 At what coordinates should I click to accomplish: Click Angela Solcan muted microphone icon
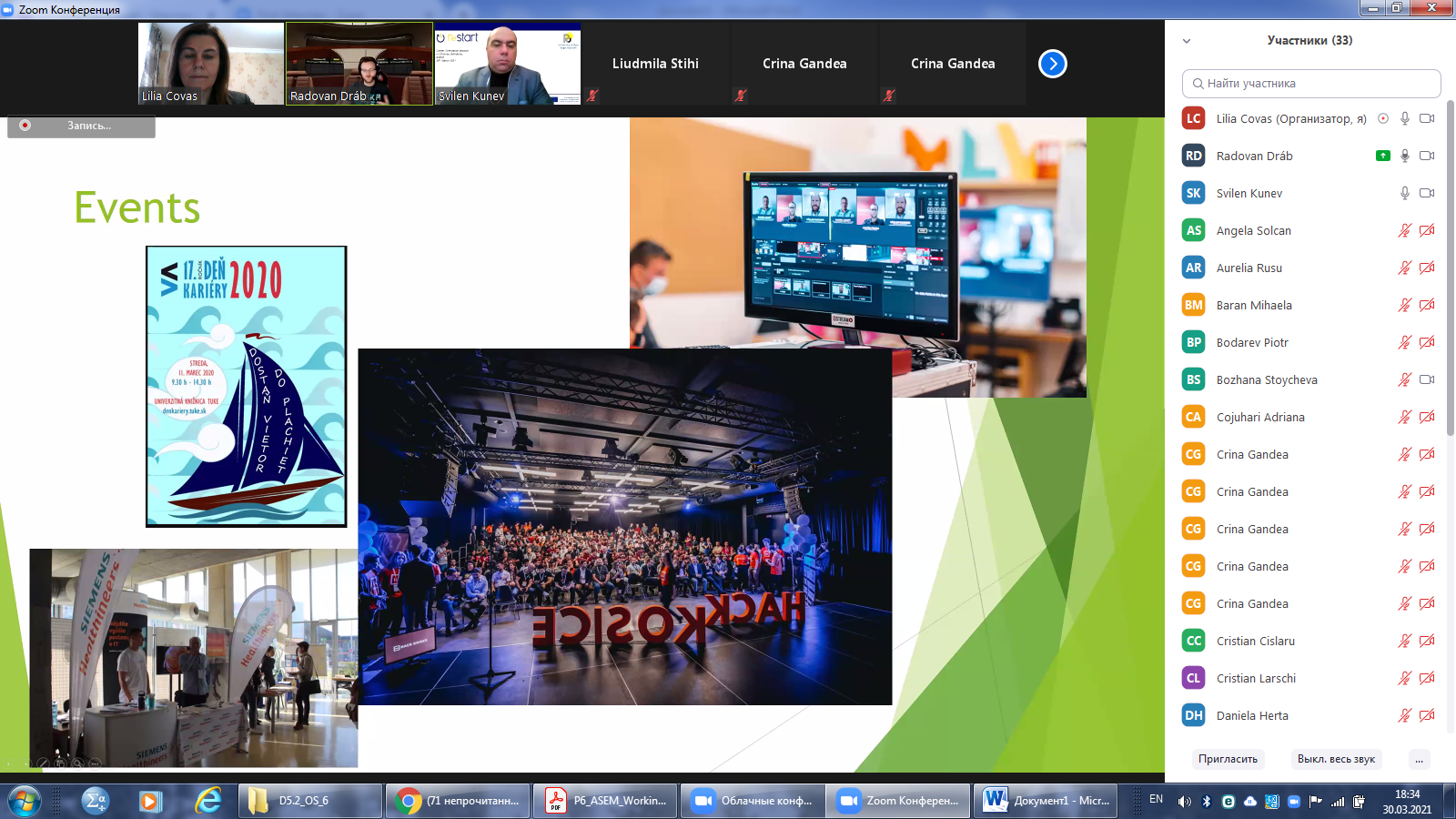[x=1405, y=230]
